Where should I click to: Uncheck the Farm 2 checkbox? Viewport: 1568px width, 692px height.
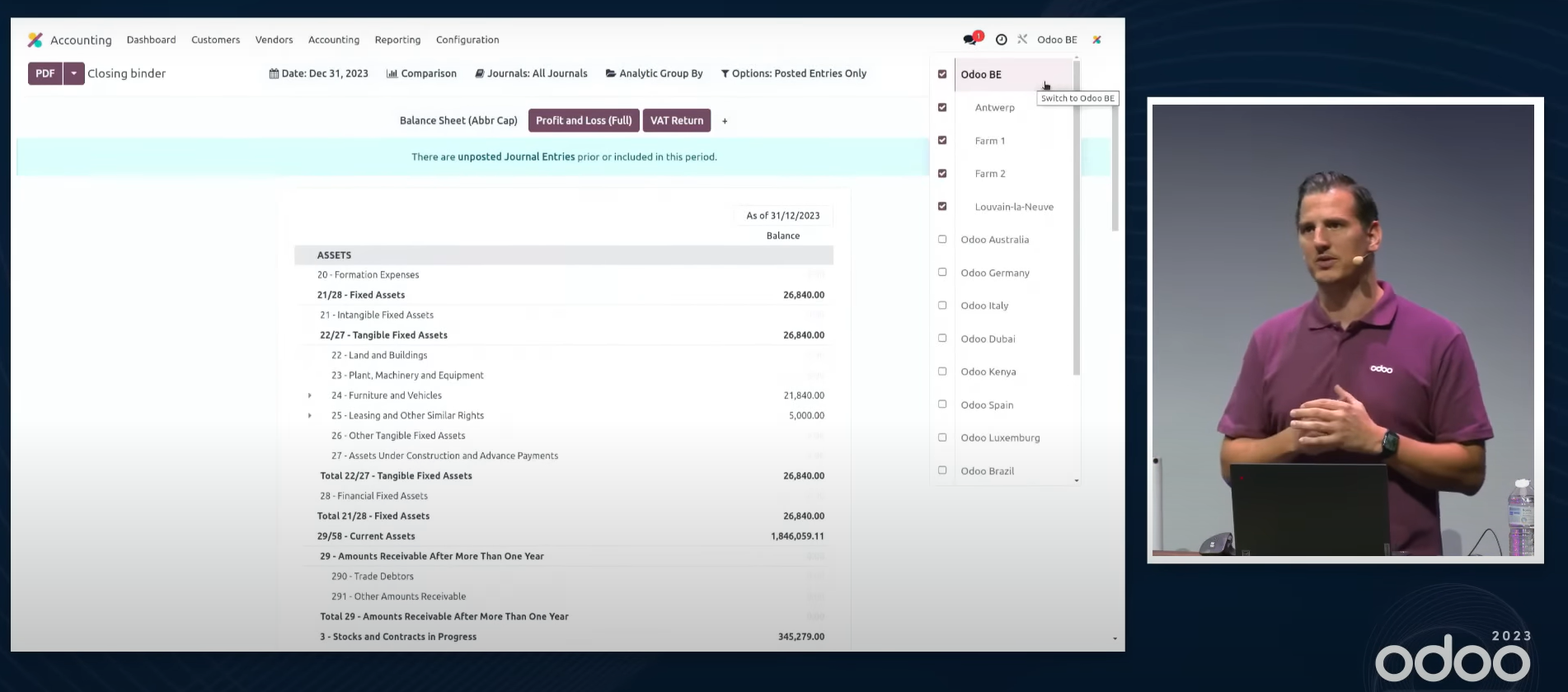click(x=942, y=173)
